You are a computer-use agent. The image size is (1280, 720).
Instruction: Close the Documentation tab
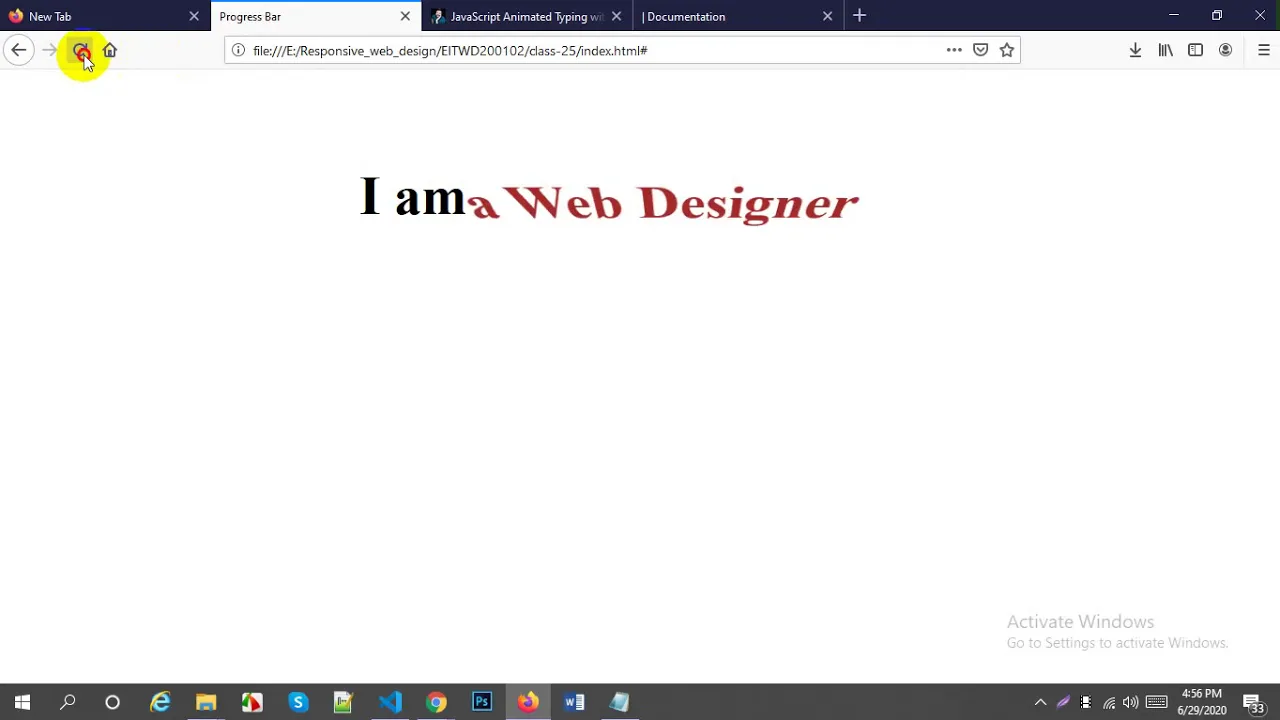coord(827,16)
